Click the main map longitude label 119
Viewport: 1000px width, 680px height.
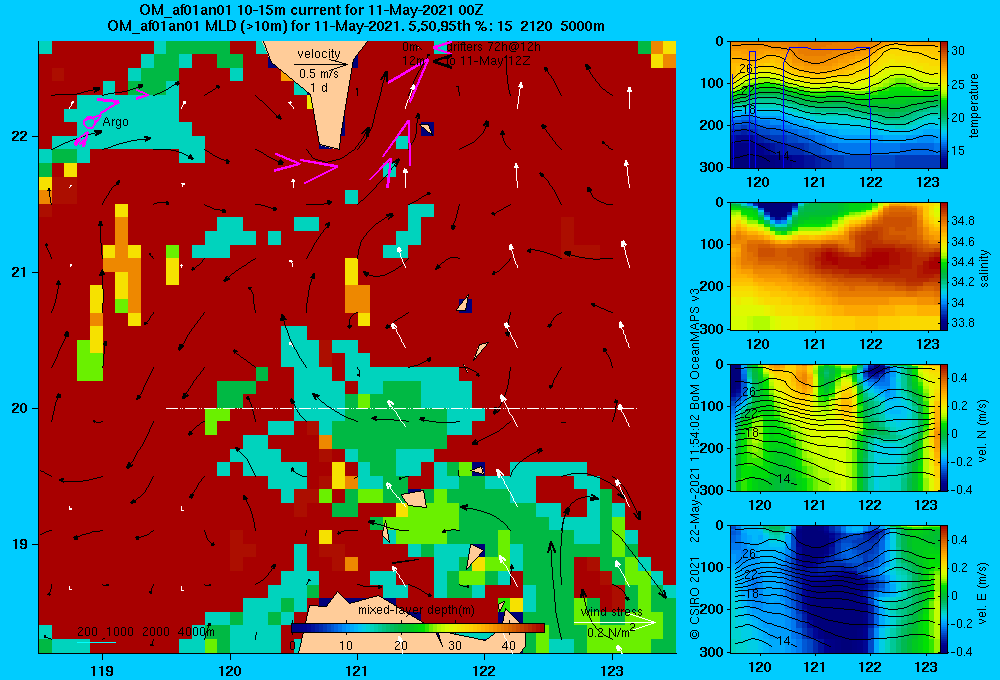click(102, 670)
